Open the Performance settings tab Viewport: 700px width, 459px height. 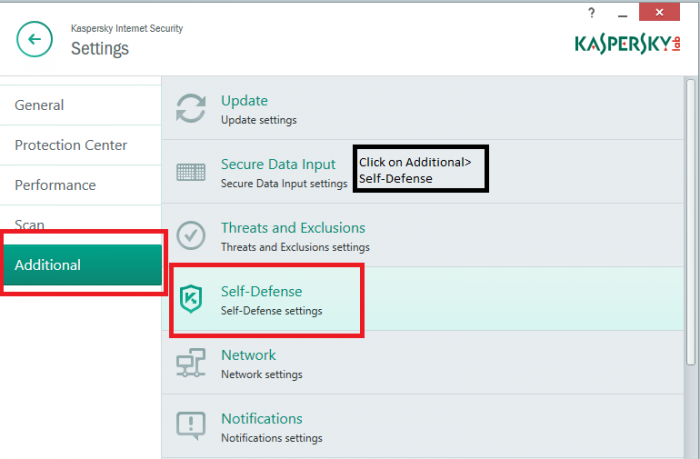tap(55, 185)
